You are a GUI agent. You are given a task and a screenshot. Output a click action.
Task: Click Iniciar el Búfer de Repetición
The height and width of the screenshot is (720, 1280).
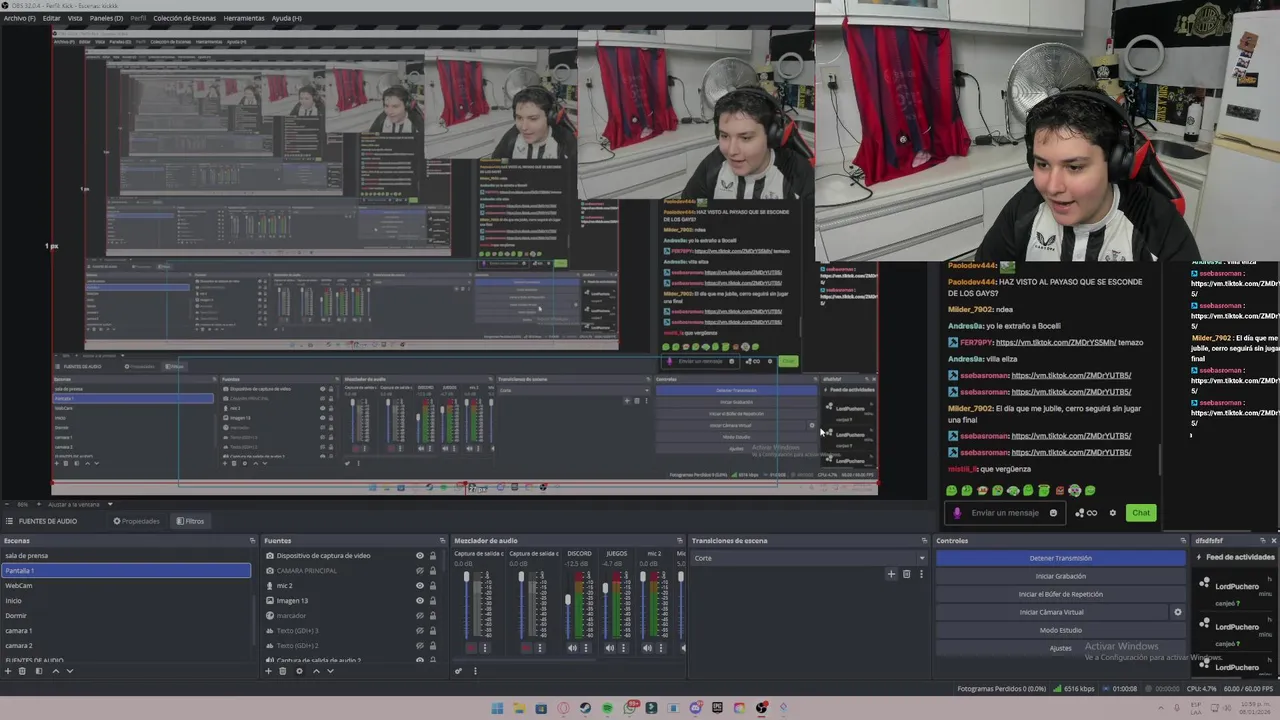pos(1060,594)
